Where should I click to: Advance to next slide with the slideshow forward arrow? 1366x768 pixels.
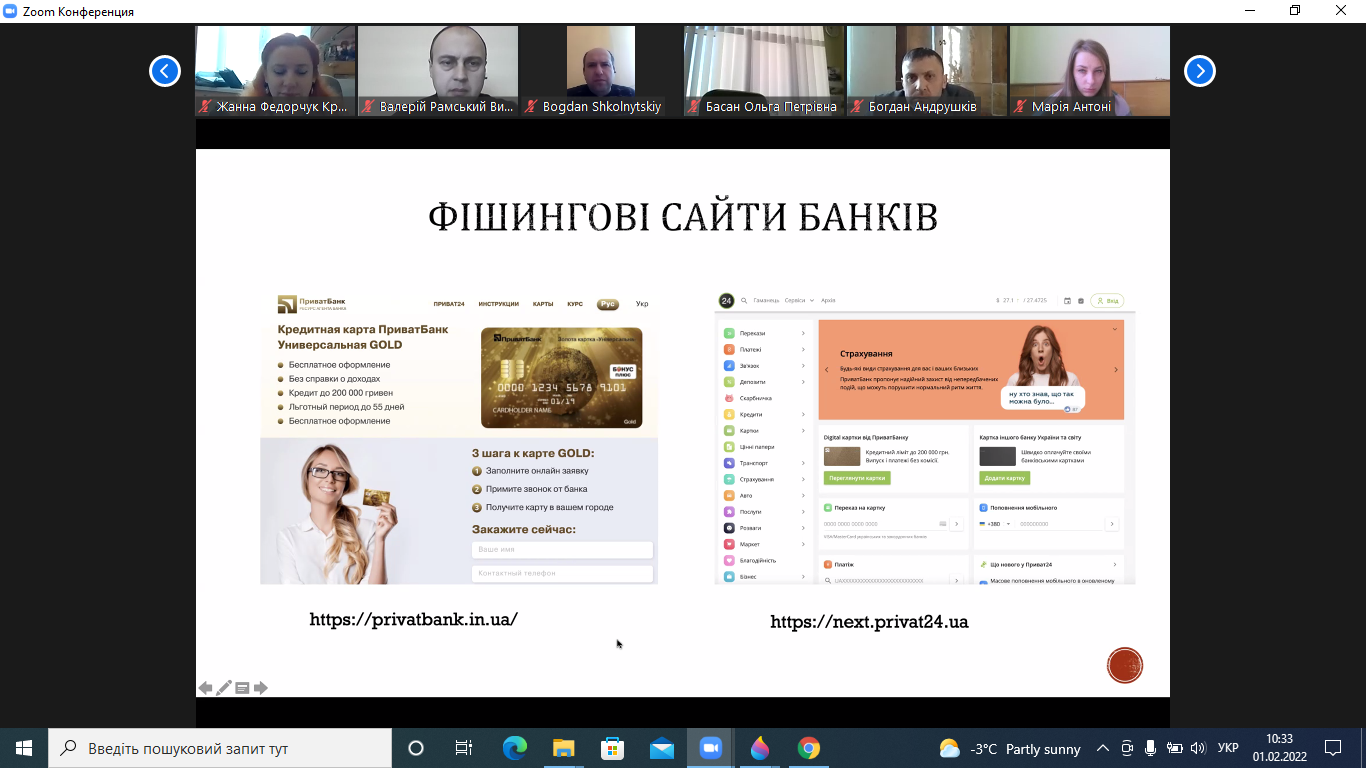(x=261, y=688)
